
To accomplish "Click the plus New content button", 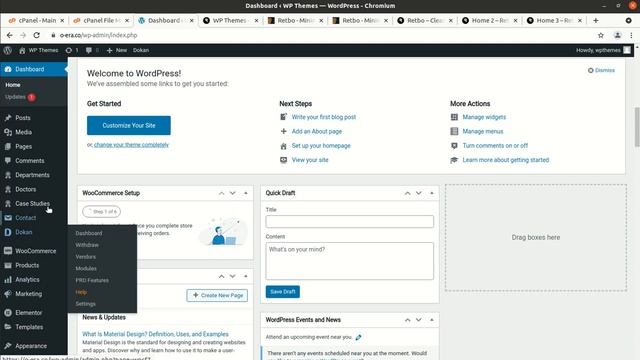I will (117, 50).
